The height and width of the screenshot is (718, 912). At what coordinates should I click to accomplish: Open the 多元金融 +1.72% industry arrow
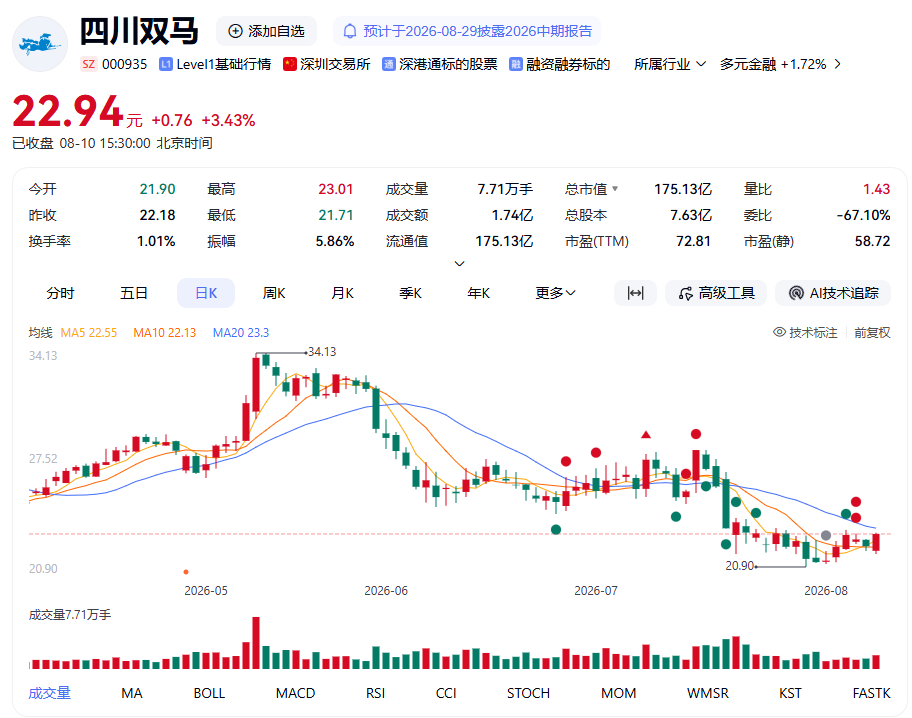(838, 64)
